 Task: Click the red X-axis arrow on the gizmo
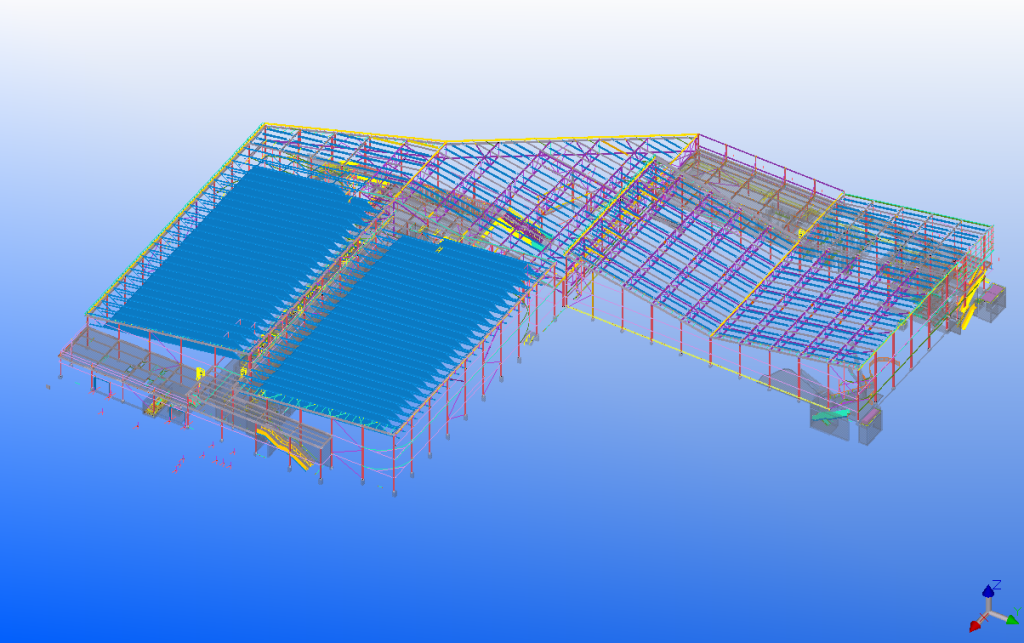click(975, 625)
